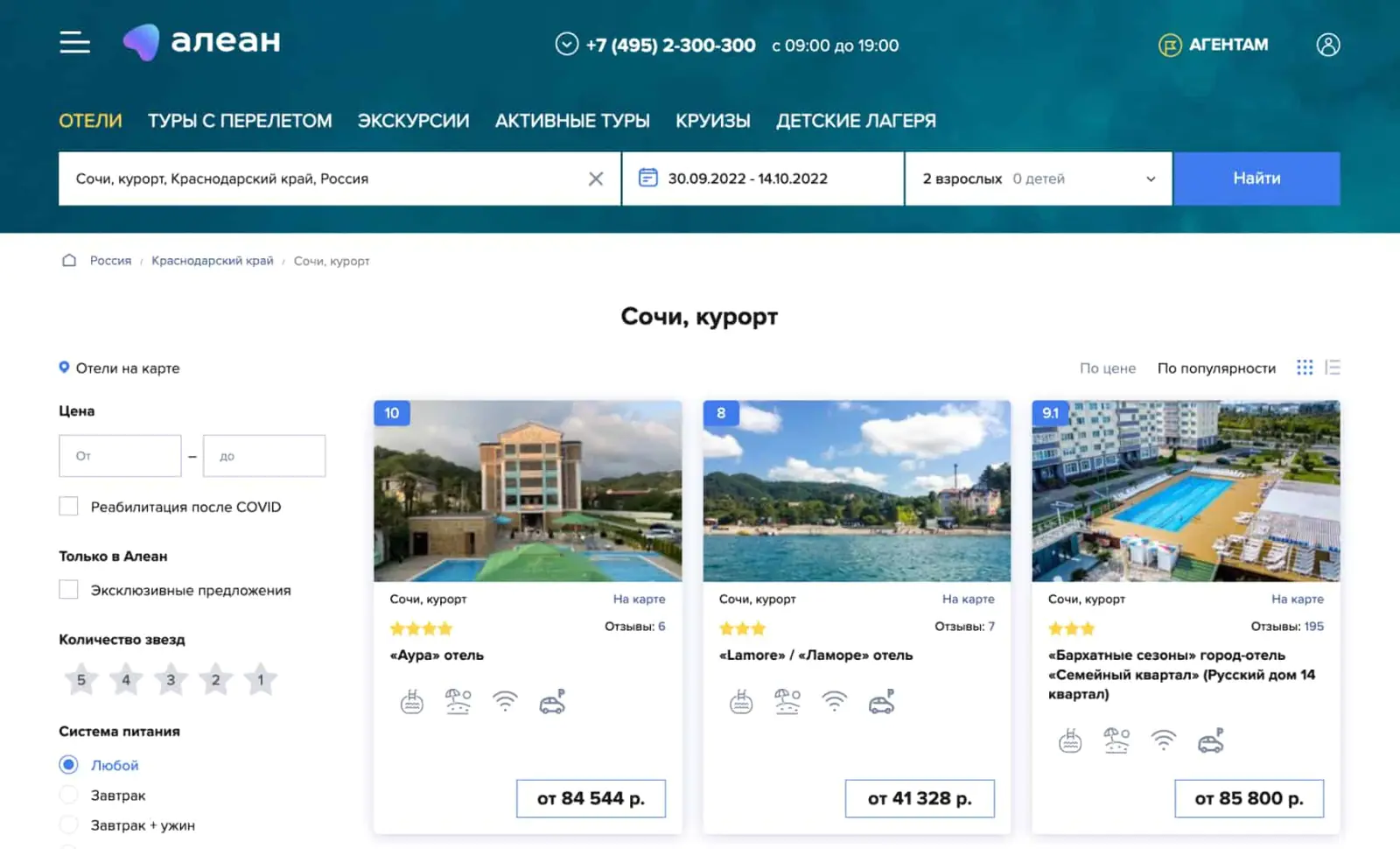Click beach icon on Lamore hotel
The width and height of the screenshot is (1400, 849).
(x=787, y=702)
